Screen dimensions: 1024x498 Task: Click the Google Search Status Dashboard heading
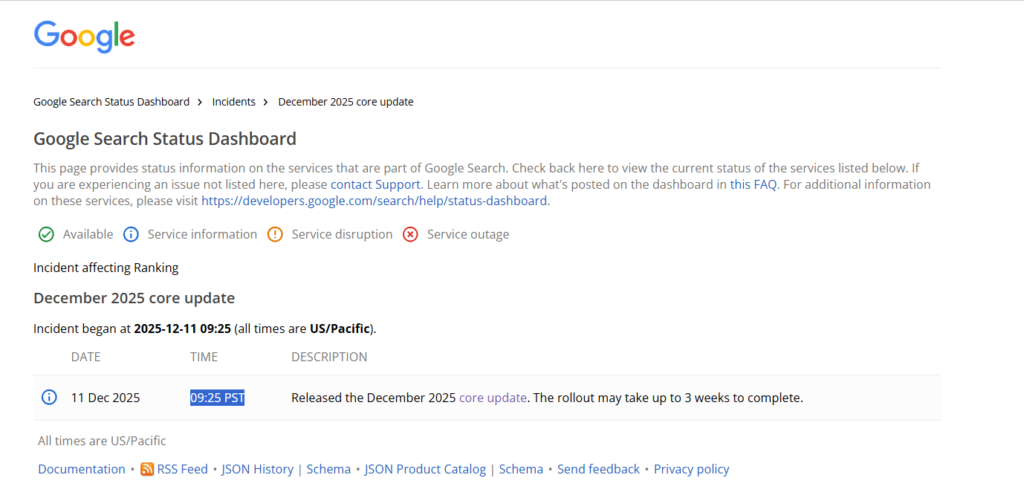[165, 138]
